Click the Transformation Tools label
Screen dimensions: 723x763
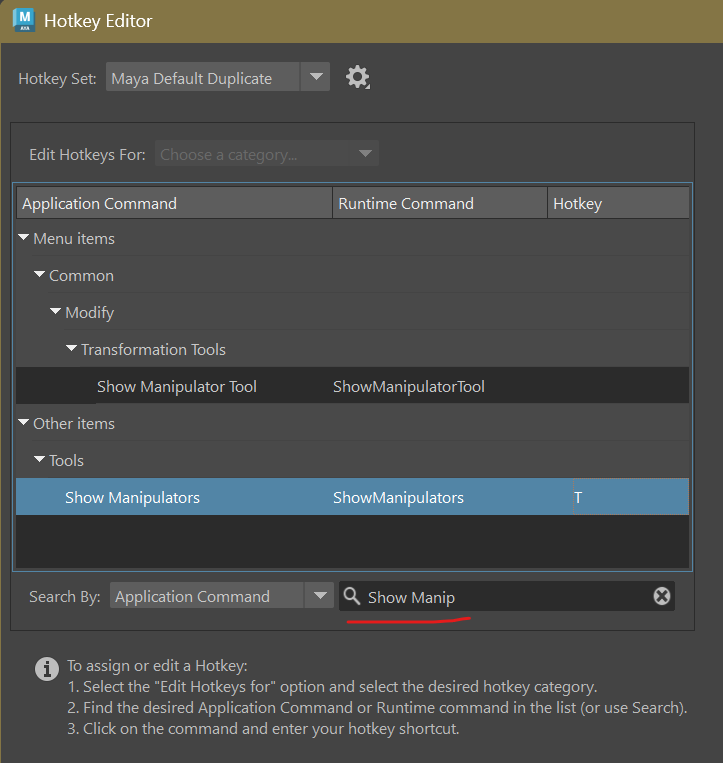(x=153, y=349)
